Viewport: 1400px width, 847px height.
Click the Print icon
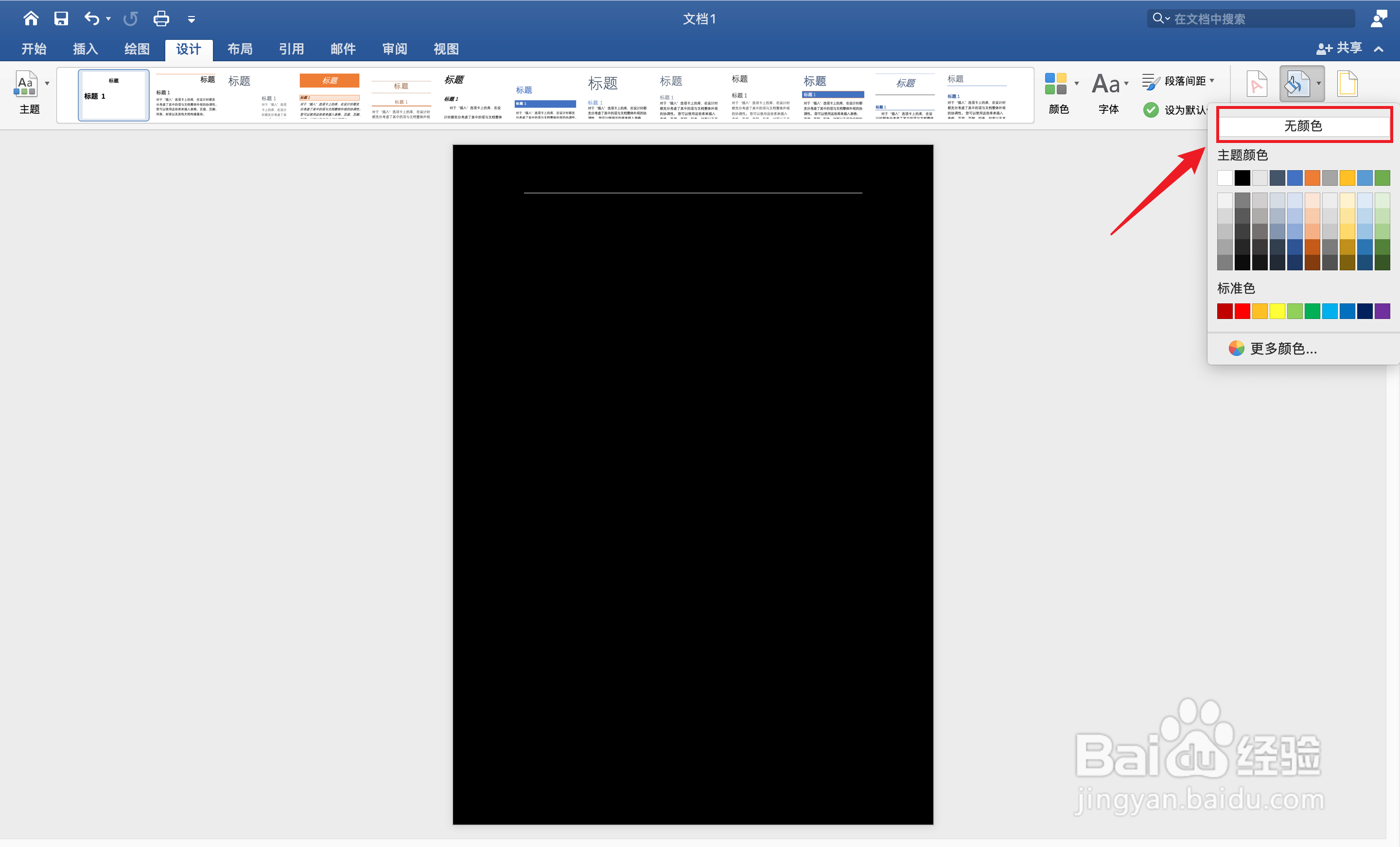(x=161, y=19)
